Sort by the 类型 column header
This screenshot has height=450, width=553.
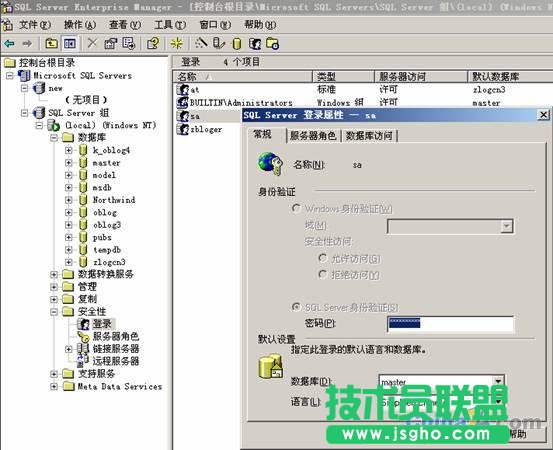(343, 76)
